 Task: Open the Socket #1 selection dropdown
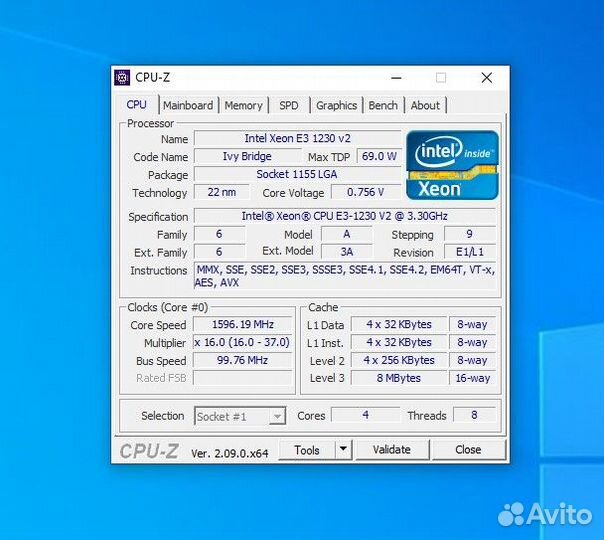[x=240, y=416]
